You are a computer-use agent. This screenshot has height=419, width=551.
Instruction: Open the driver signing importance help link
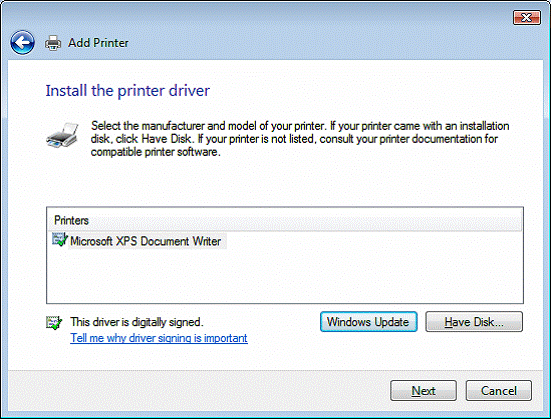(x=159, y=338)
